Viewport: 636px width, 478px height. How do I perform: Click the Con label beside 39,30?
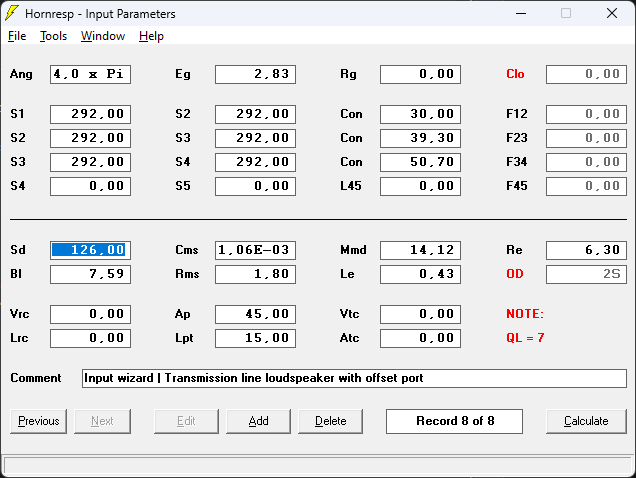tap(351, 138)
